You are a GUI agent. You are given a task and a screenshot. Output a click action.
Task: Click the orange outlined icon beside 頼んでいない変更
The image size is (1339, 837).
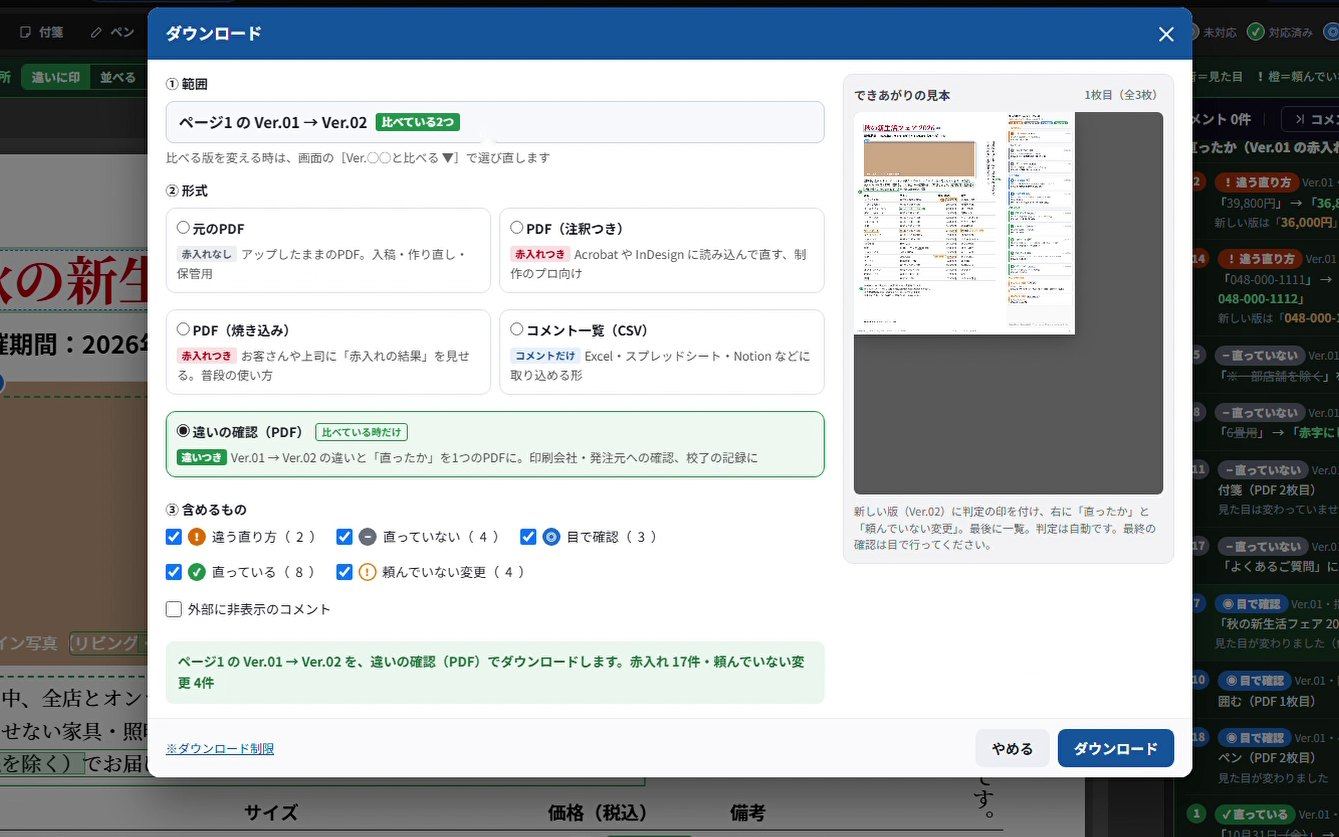click(x=368, y=572)
